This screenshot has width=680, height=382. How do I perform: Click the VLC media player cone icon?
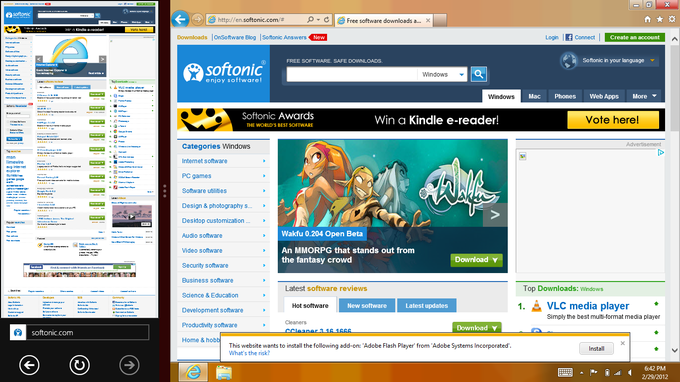536,306
